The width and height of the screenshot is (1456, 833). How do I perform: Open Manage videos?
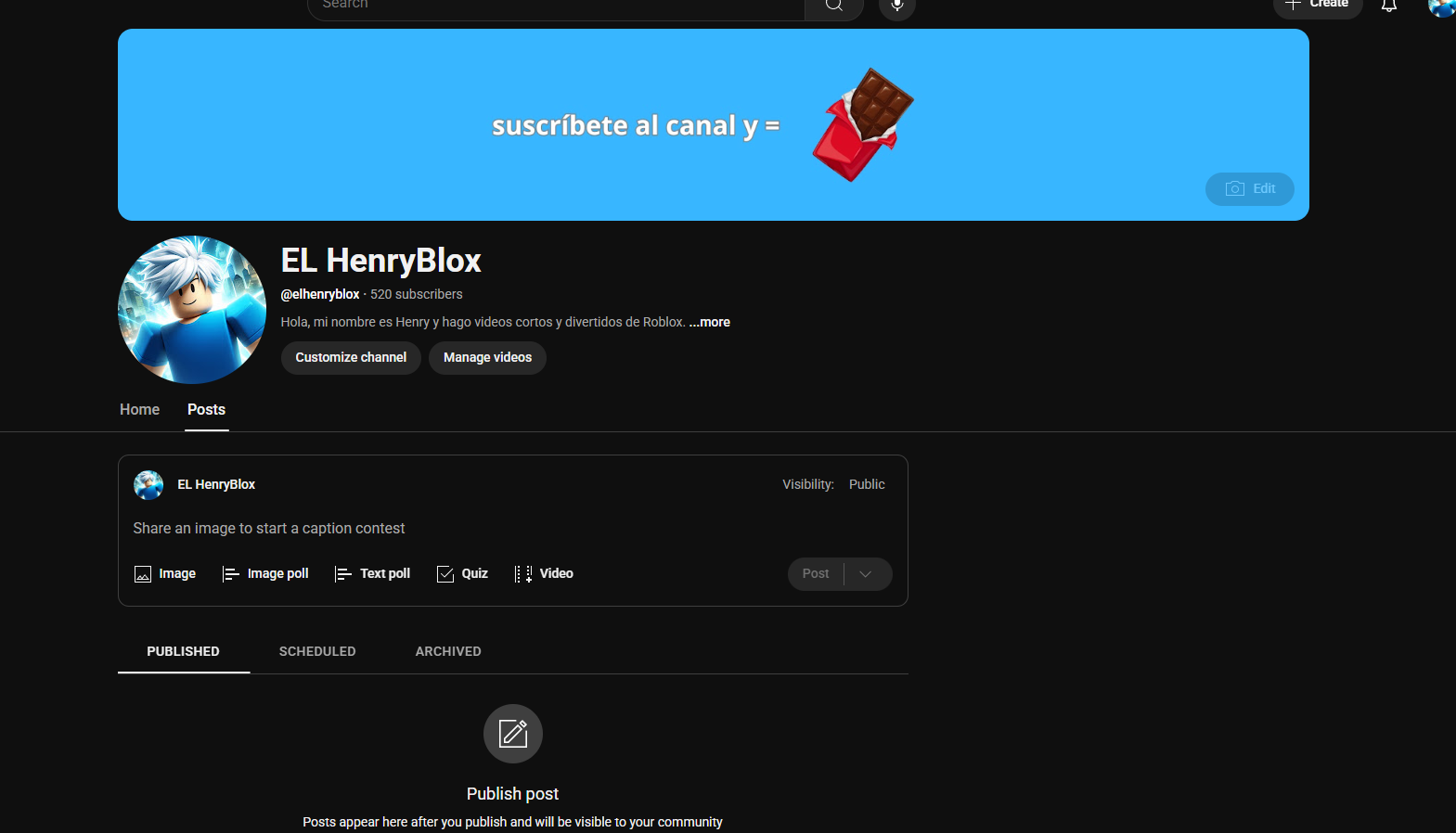click(x=488, y=358)
